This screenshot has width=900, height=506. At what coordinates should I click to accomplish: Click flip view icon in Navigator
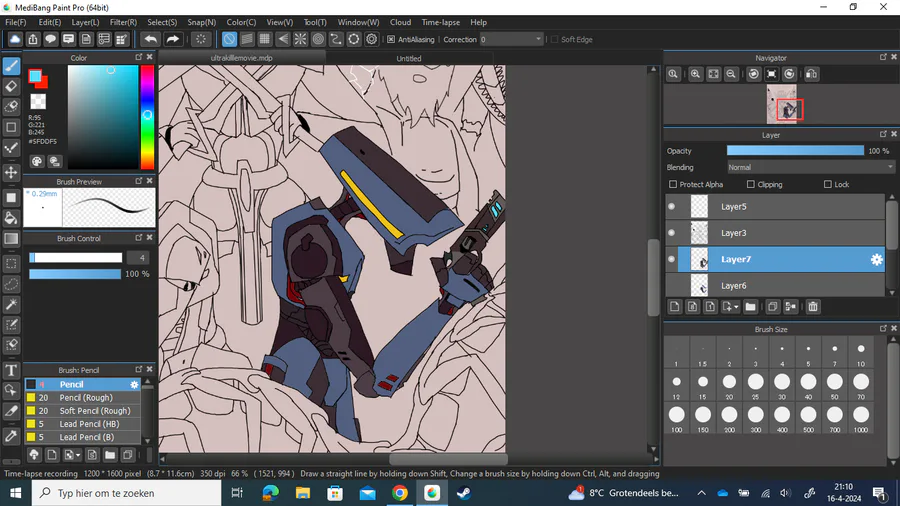point(812,74)
